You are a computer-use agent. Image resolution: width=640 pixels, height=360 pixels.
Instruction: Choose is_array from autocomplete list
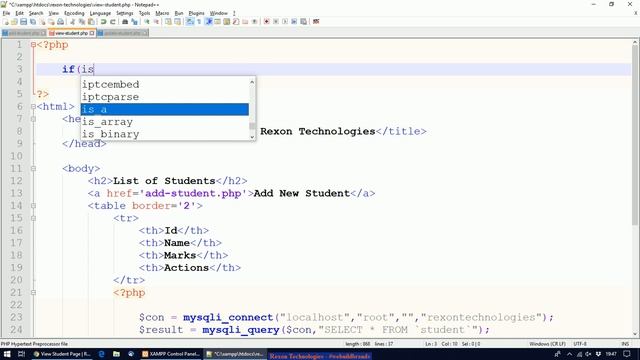click(x=165, y=122)
